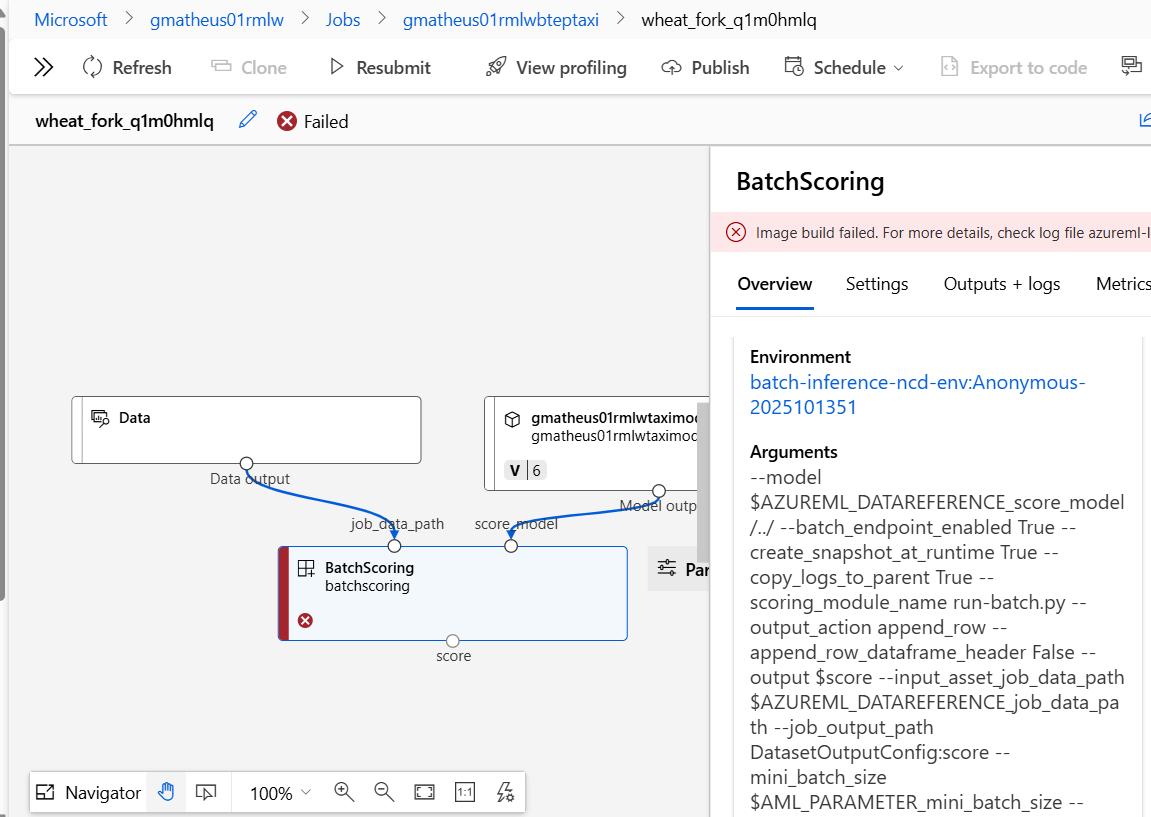Select the pan hand tool
This screenshot has width=1151, height=817.
[x=166, y=792]
